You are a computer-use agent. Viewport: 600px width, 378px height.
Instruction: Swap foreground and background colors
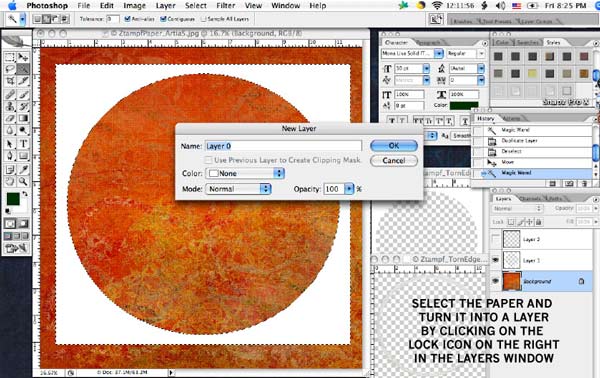25,194
